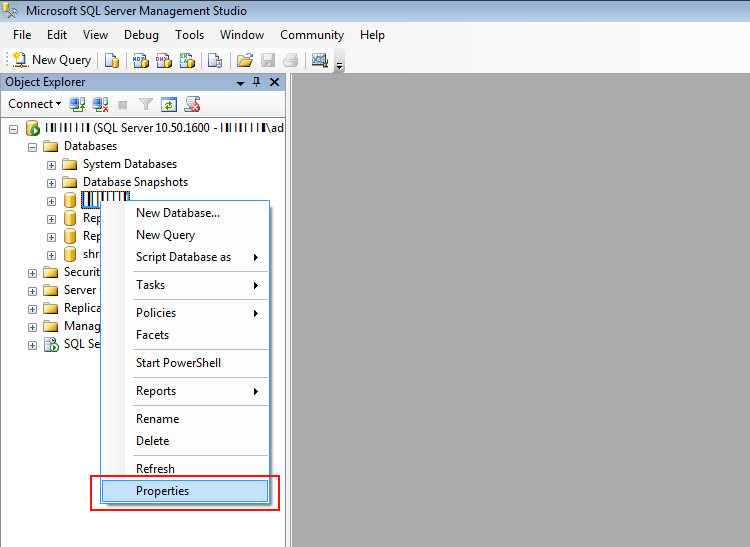Click the Filter funnel icon
750x547 pixels.
click(x=145, y=104)
